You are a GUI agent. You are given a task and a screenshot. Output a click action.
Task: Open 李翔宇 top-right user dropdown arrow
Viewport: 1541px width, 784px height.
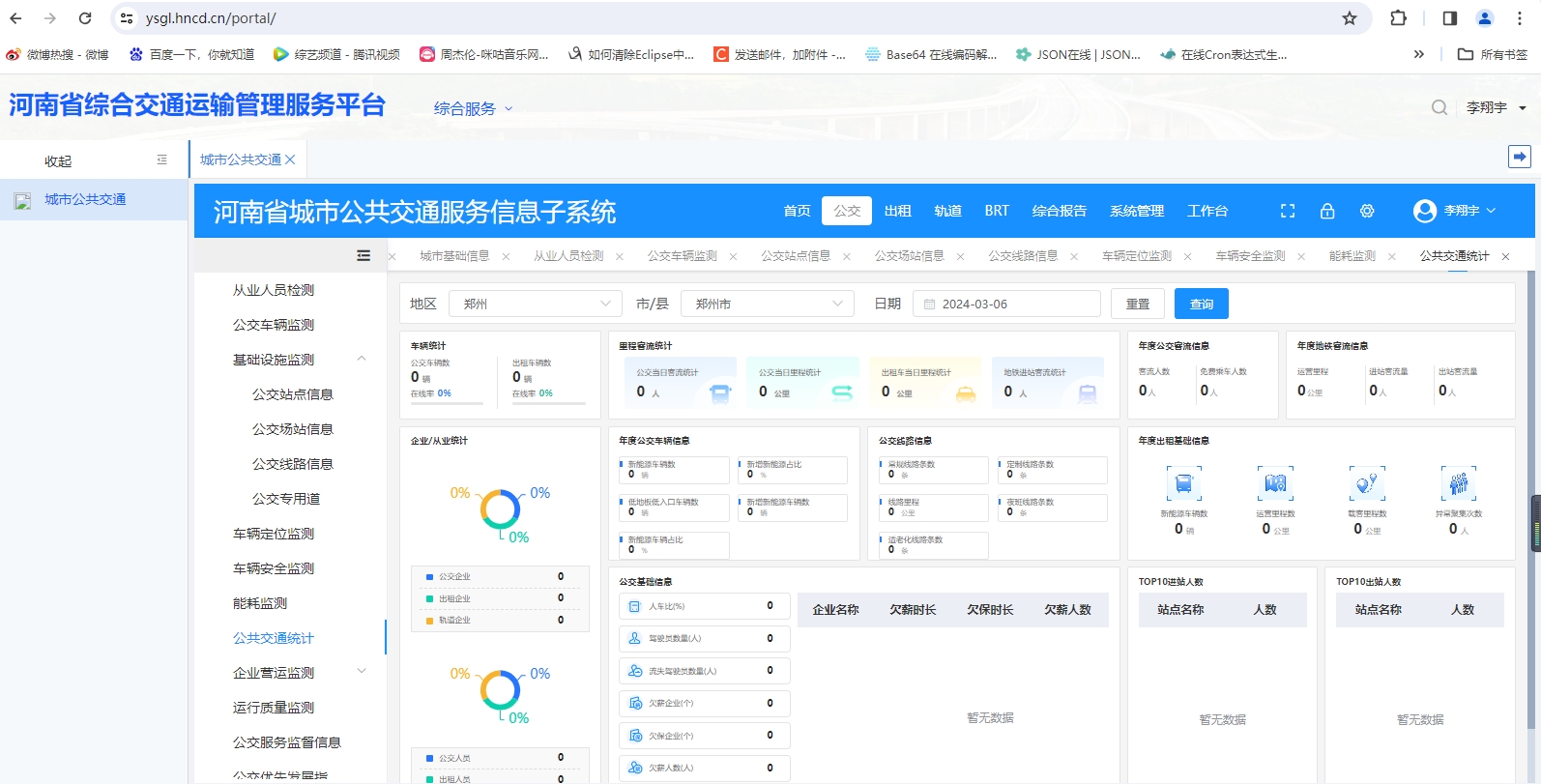tap(1523, 108)
